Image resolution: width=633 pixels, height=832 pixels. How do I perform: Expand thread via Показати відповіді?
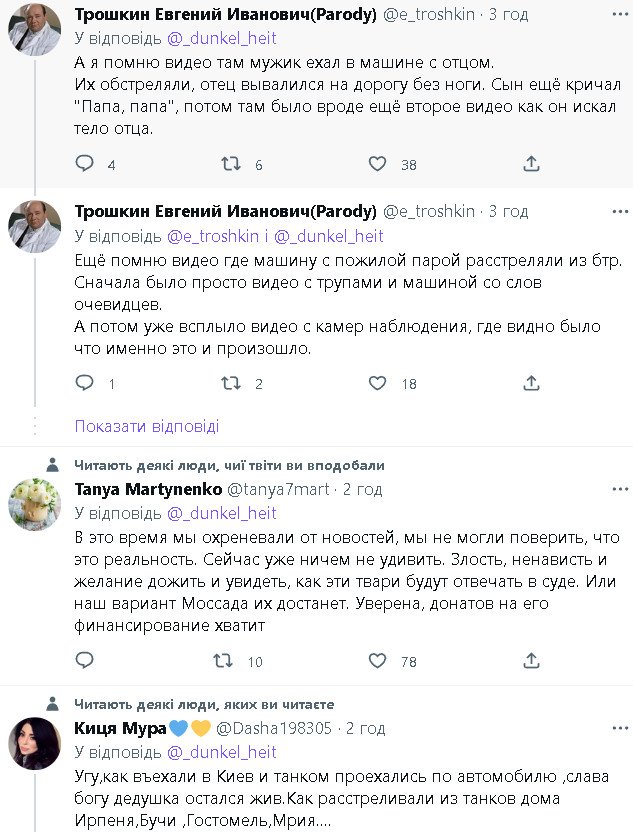[147, 426]
